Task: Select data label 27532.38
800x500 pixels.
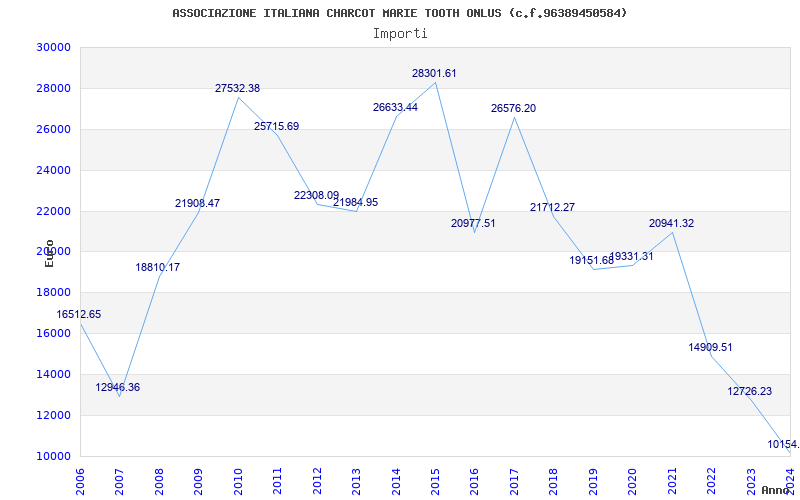Action: [x=237, y=88]
